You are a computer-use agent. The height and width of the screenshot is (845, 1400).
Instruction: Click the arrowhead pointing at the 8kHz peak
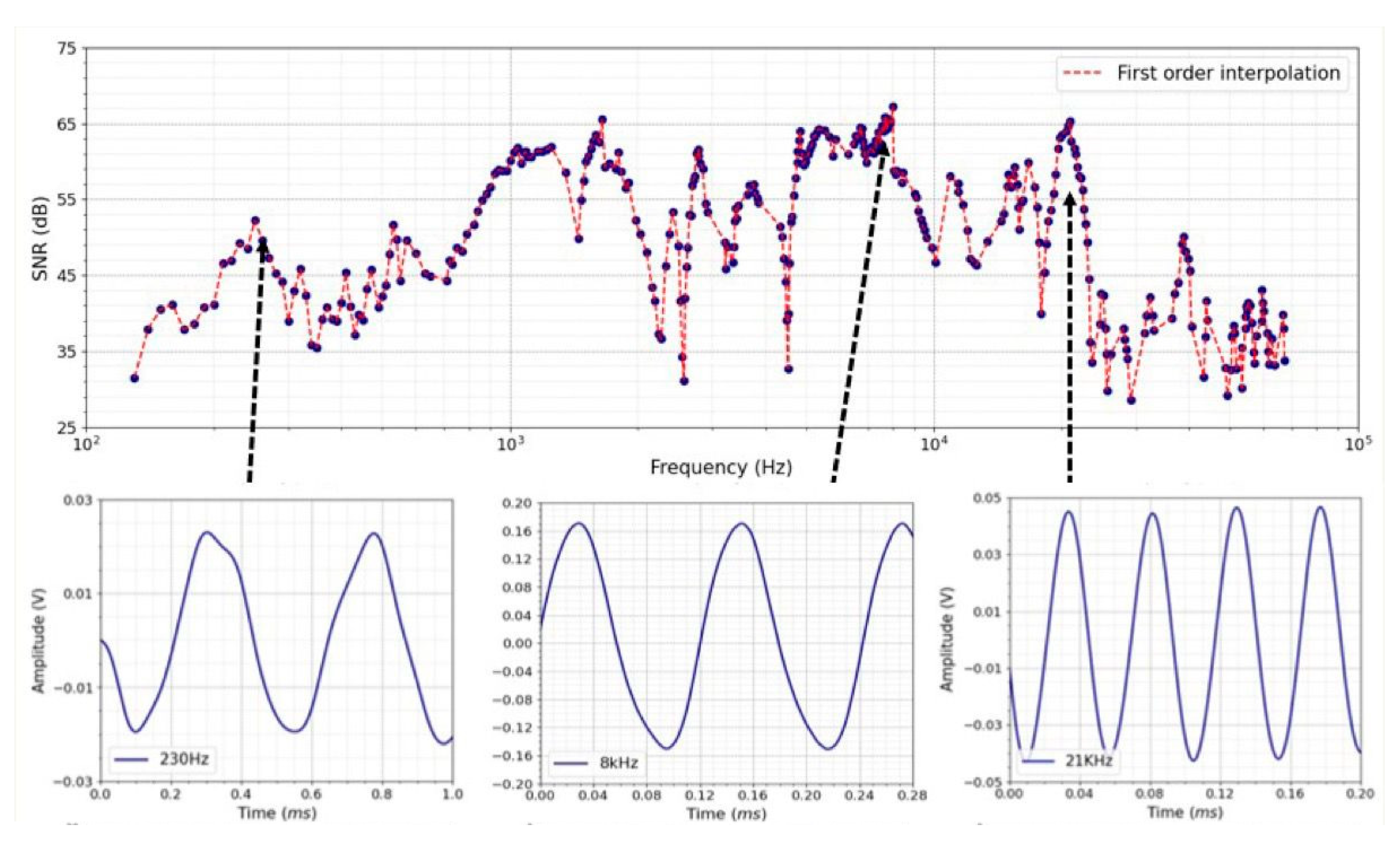(x=883, y=149)
